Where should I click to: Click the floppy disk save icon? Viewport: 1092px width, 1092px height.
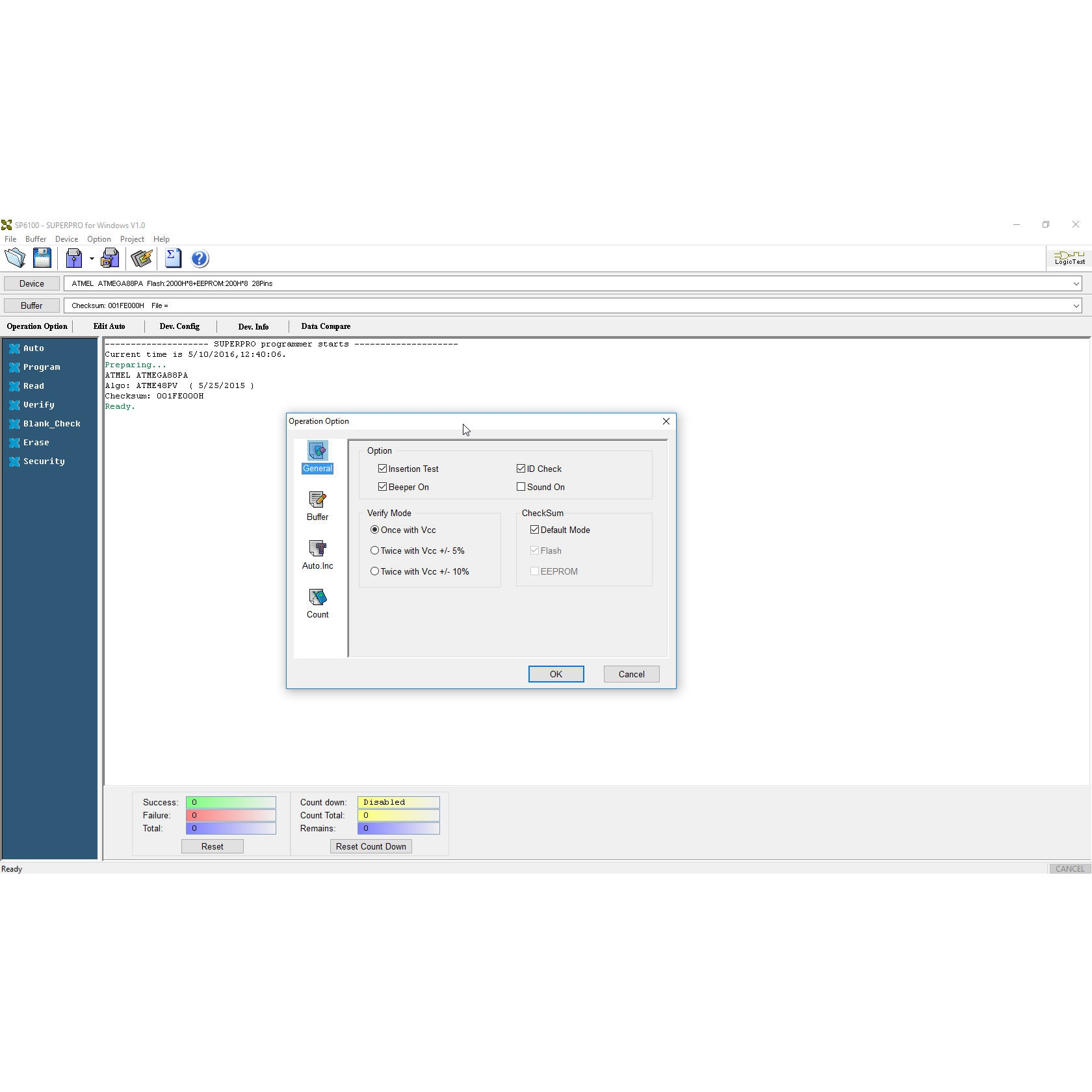click(42, 259)
